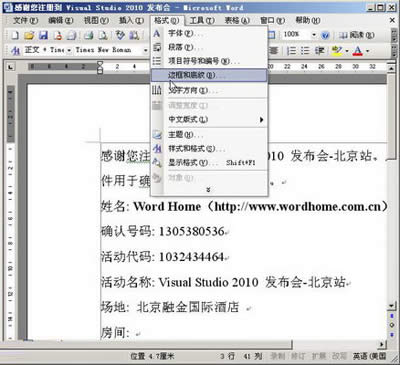Viewport: 400px width, 365px height.
Task: Expand the 100% zoom dropdown
Action: (x=314, y=35)
